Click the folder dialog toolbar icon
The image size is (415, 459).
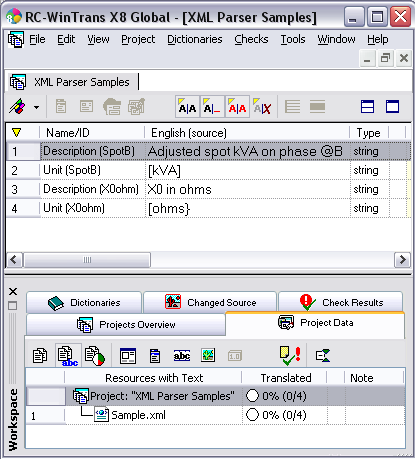pyautogui.click(x=112, y=107)
